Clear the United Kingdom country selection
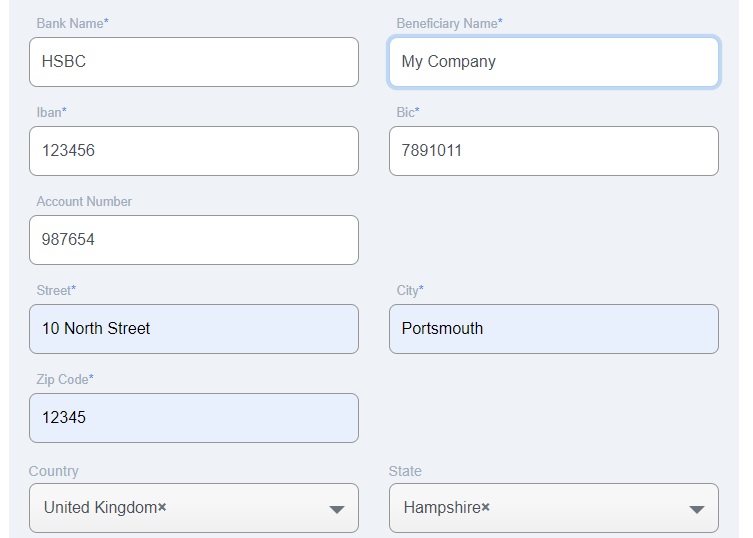 pos(162,508)
